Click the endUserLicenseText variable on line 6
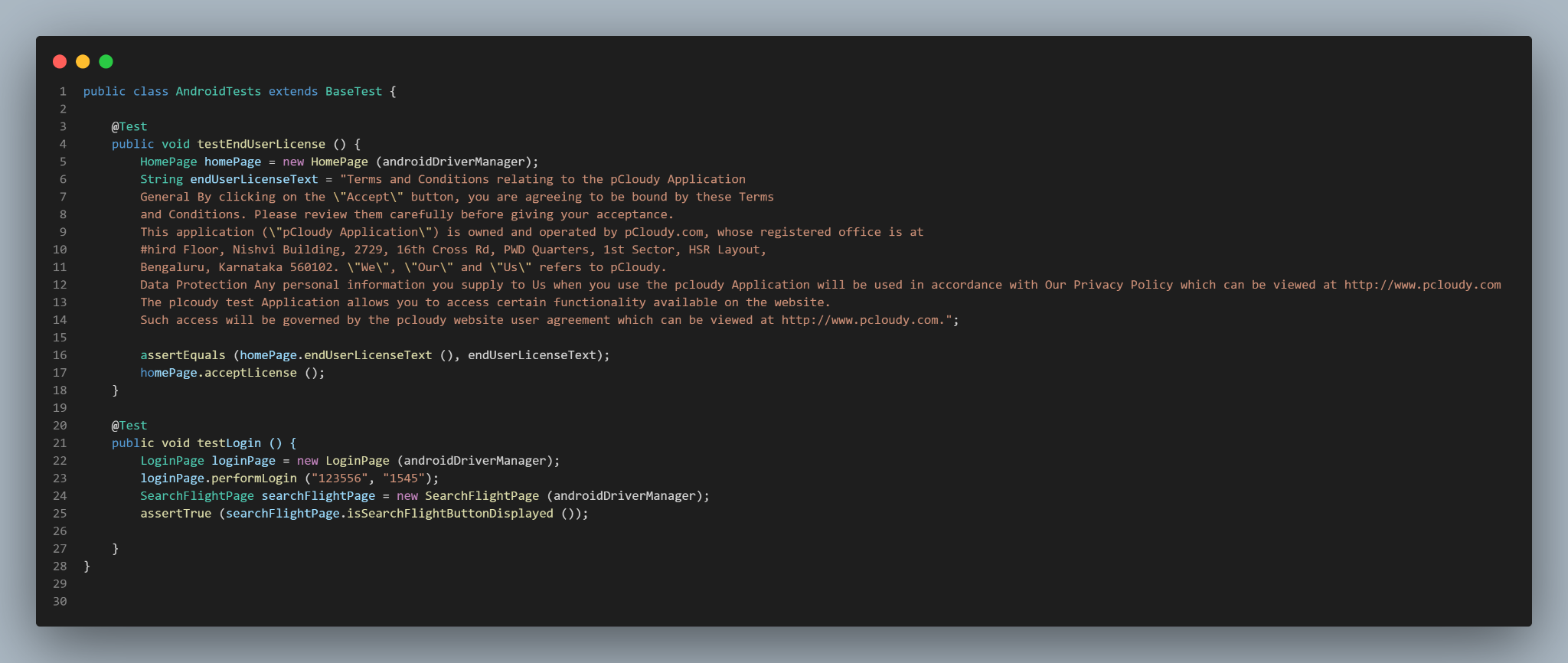The height and width of the screenshot is (663, 1568). pos(254,179)
